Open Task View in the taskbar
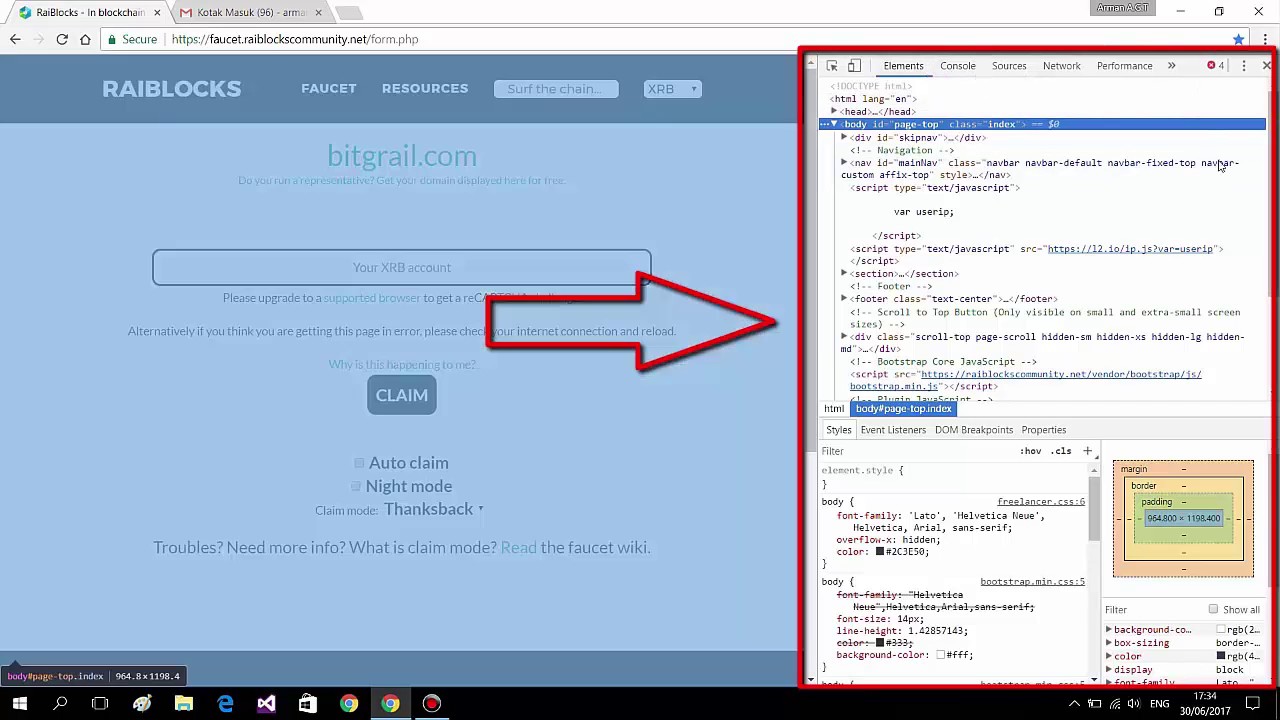The image size is (1280, 720). pos(100,704)
